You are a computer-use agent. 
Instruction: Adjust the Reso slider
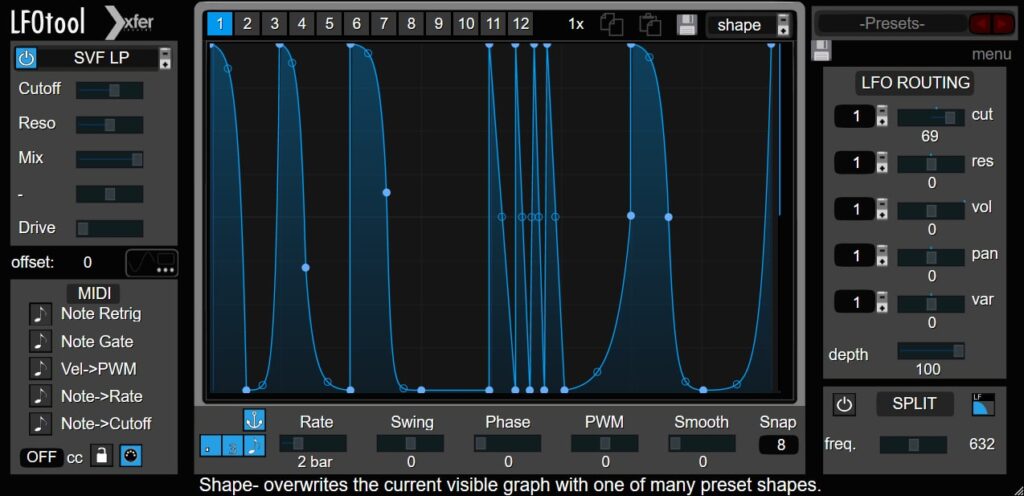click(x=110, y=125)
